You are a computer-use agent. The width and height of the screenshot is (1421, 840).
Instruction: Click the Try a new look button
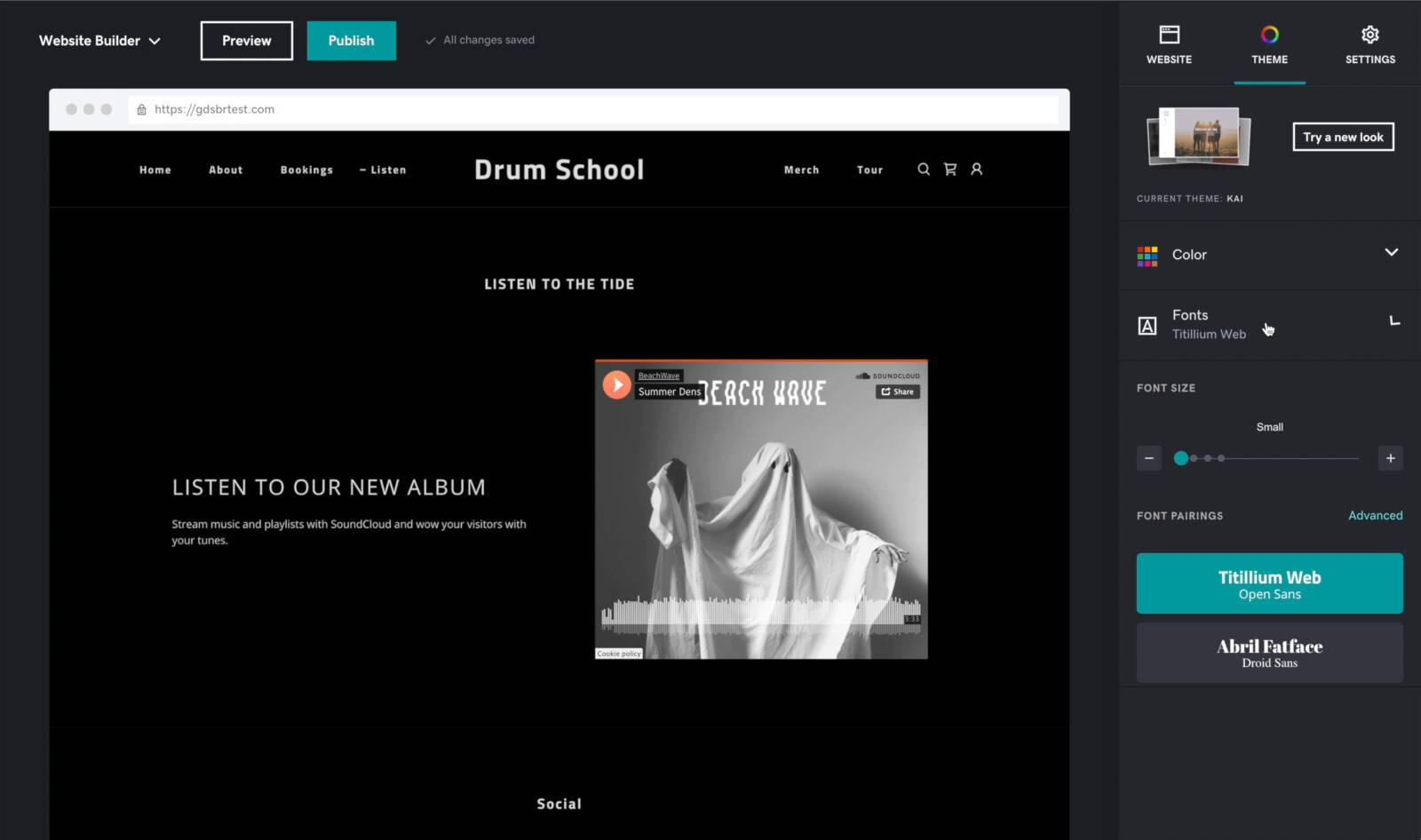pos(1343,137)
